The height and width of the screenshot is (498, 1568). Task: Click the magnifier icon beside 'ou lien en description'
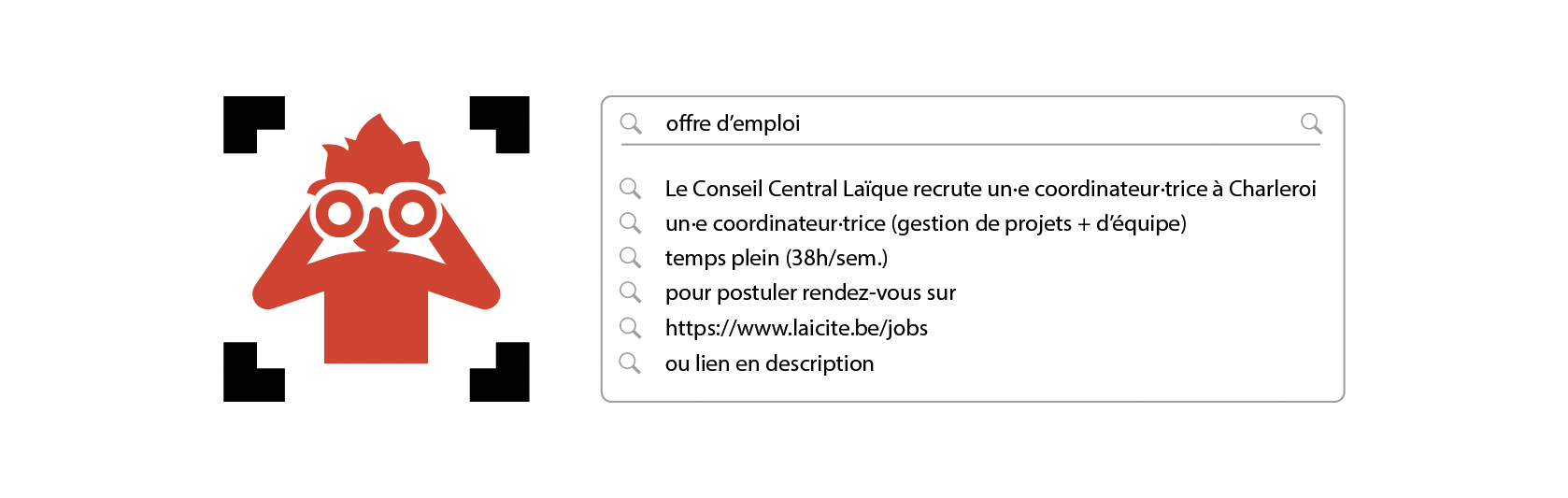(x=630, y=363)
